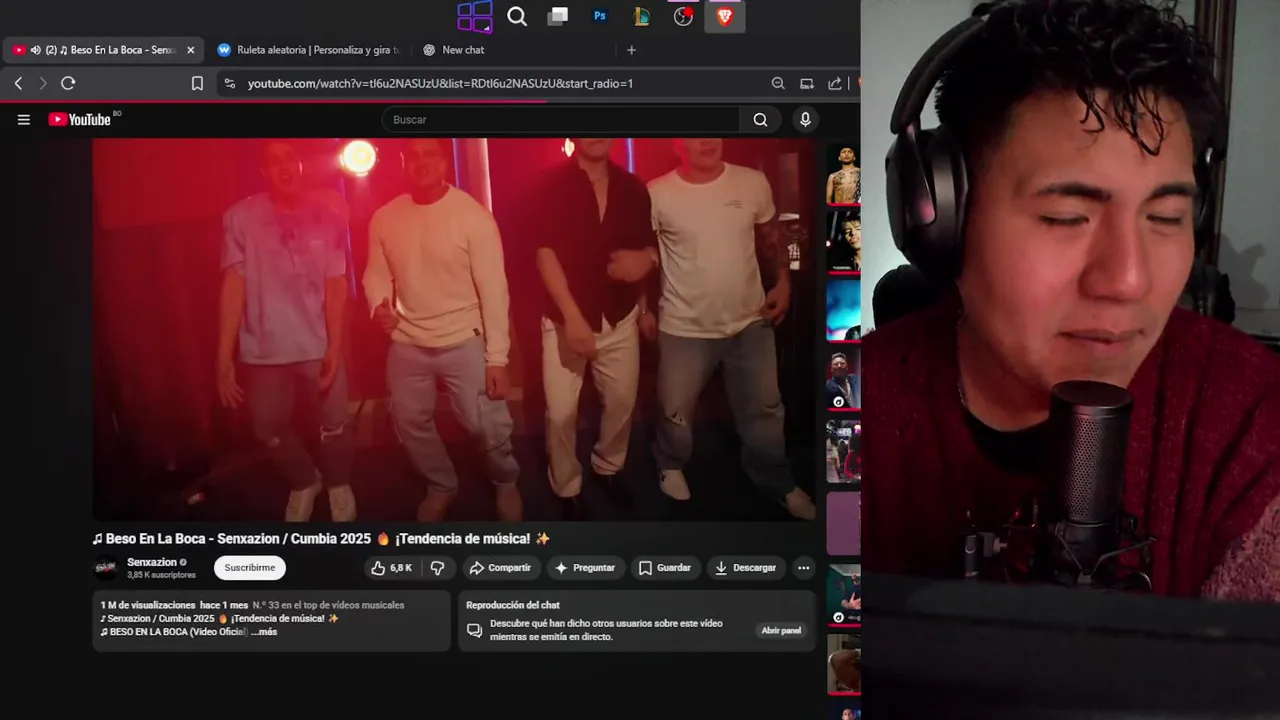The height and width of the screenshot is (720, 1280).
Task: Open the Senxazion channel name
Action: [152, 562]
